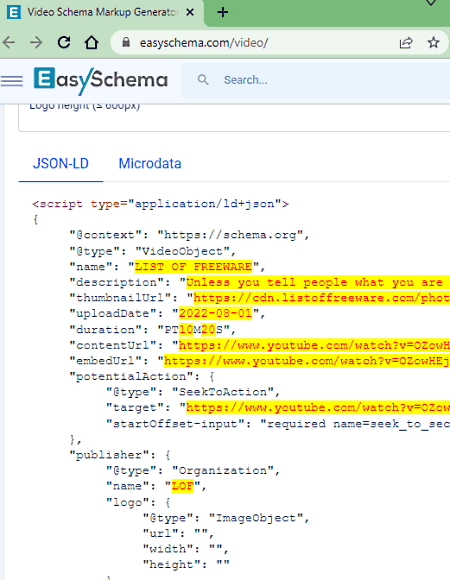Click the highlighted description text 'Unless you tell people'
The image size is (450, 580).
267,283
